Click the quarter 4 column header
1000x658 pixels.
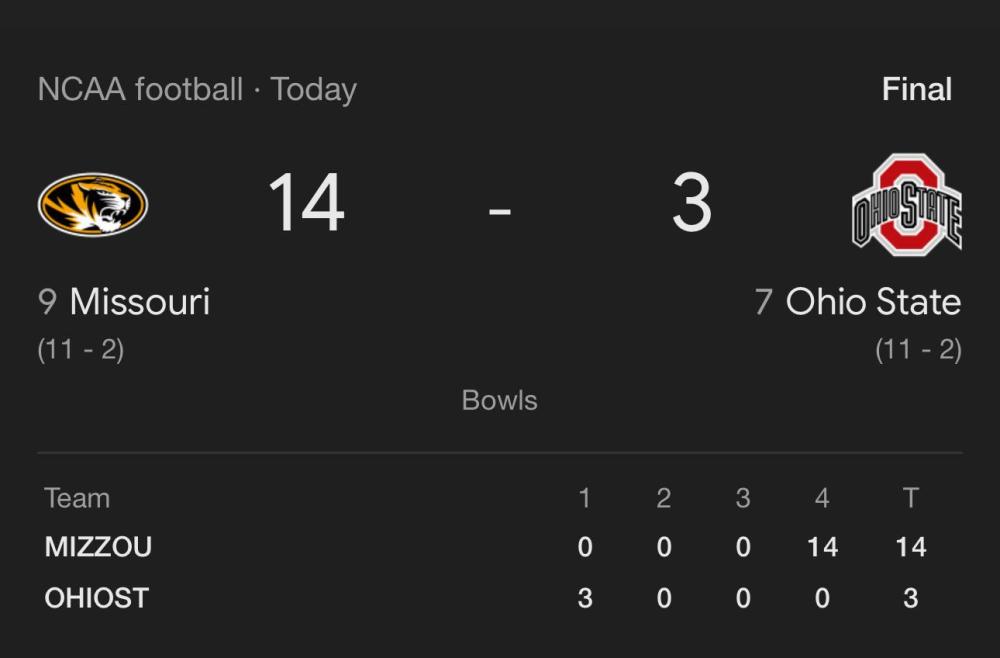[x=822, y=498]
